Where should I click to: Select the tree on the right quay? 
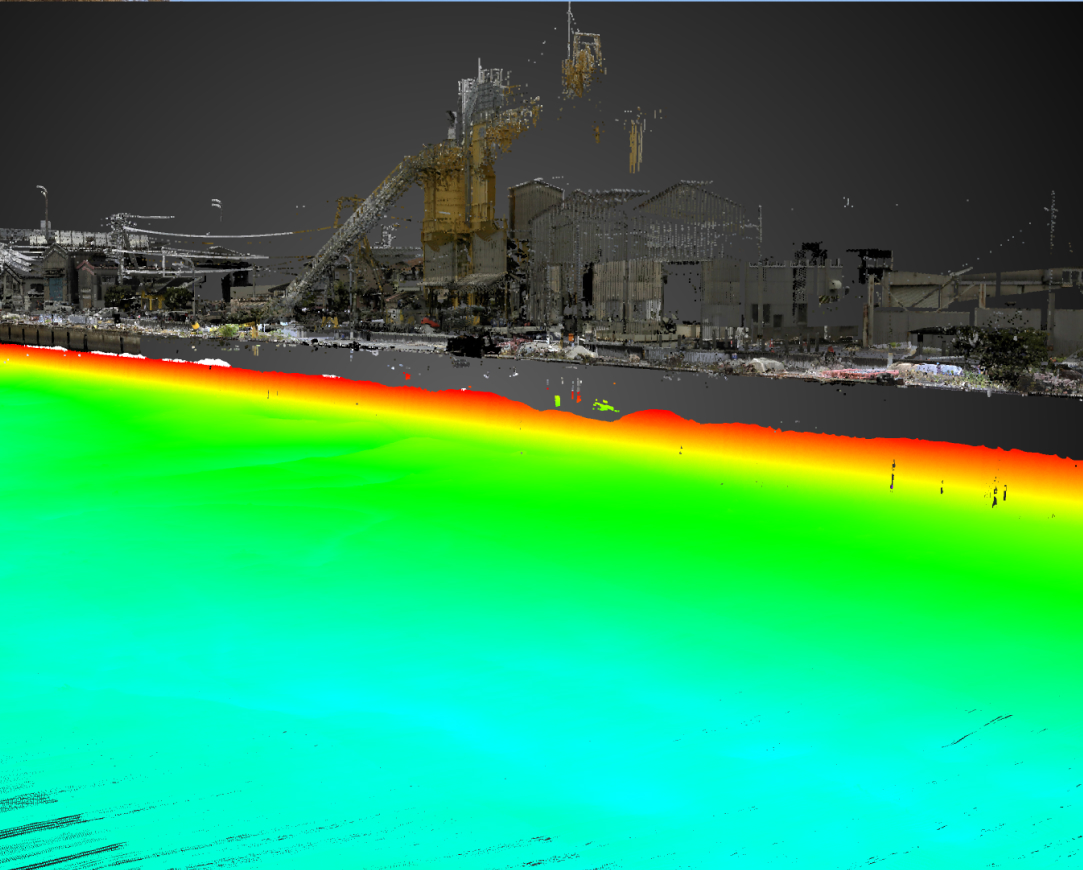click(x=1001, y=354)
